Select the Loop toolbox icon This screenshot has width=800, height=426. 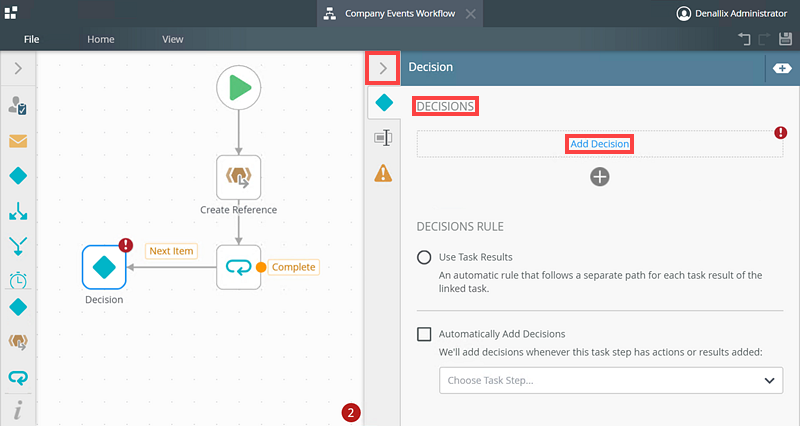click(18, 378)
